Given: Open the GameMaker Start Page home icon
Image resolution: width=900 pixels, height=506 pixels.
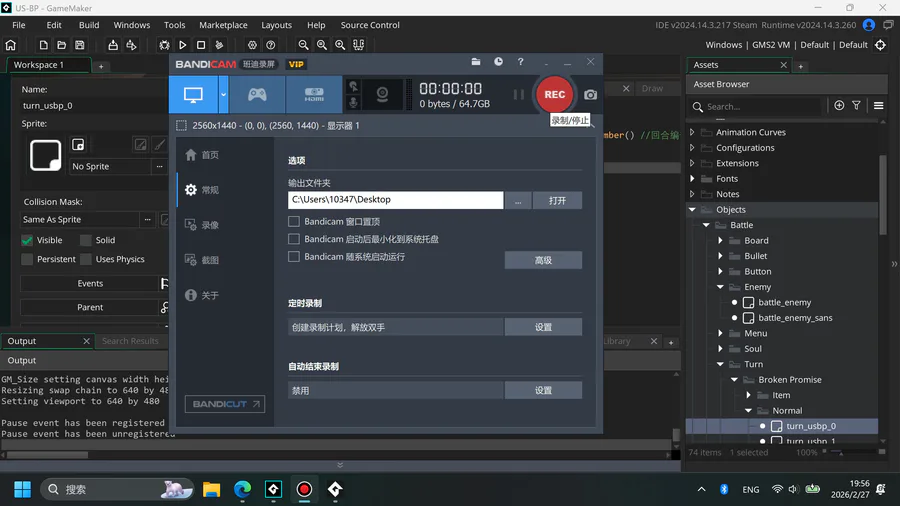Looking at the screenshot, I should 10,45.
